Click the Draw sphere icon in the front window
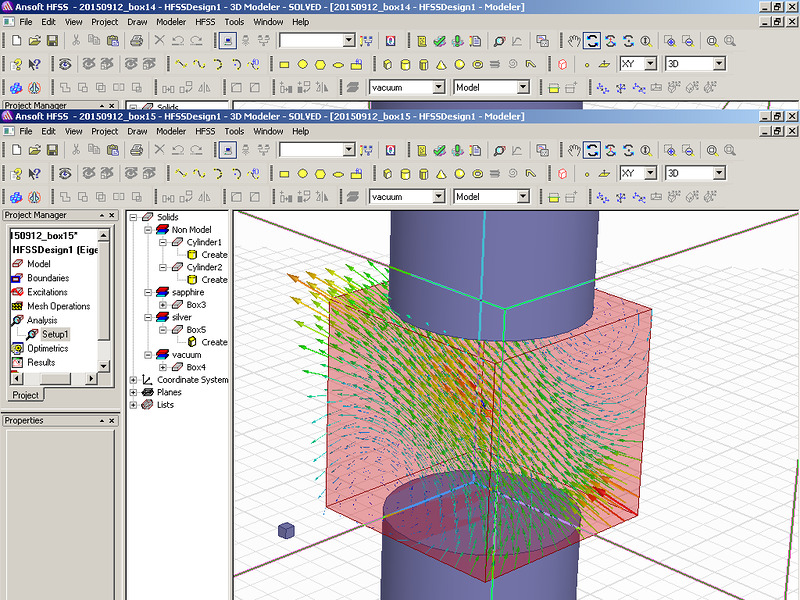 (459, 174)
